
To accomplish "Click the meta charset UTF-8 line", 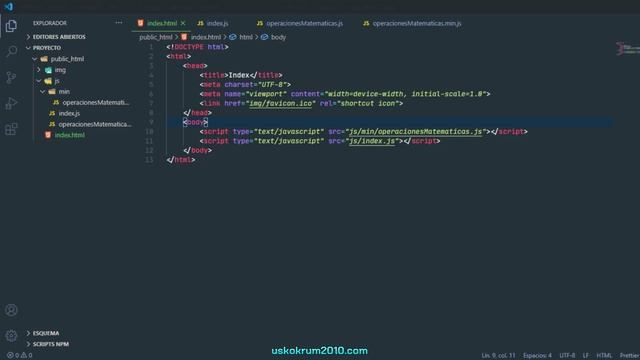I will coord(245,84).
